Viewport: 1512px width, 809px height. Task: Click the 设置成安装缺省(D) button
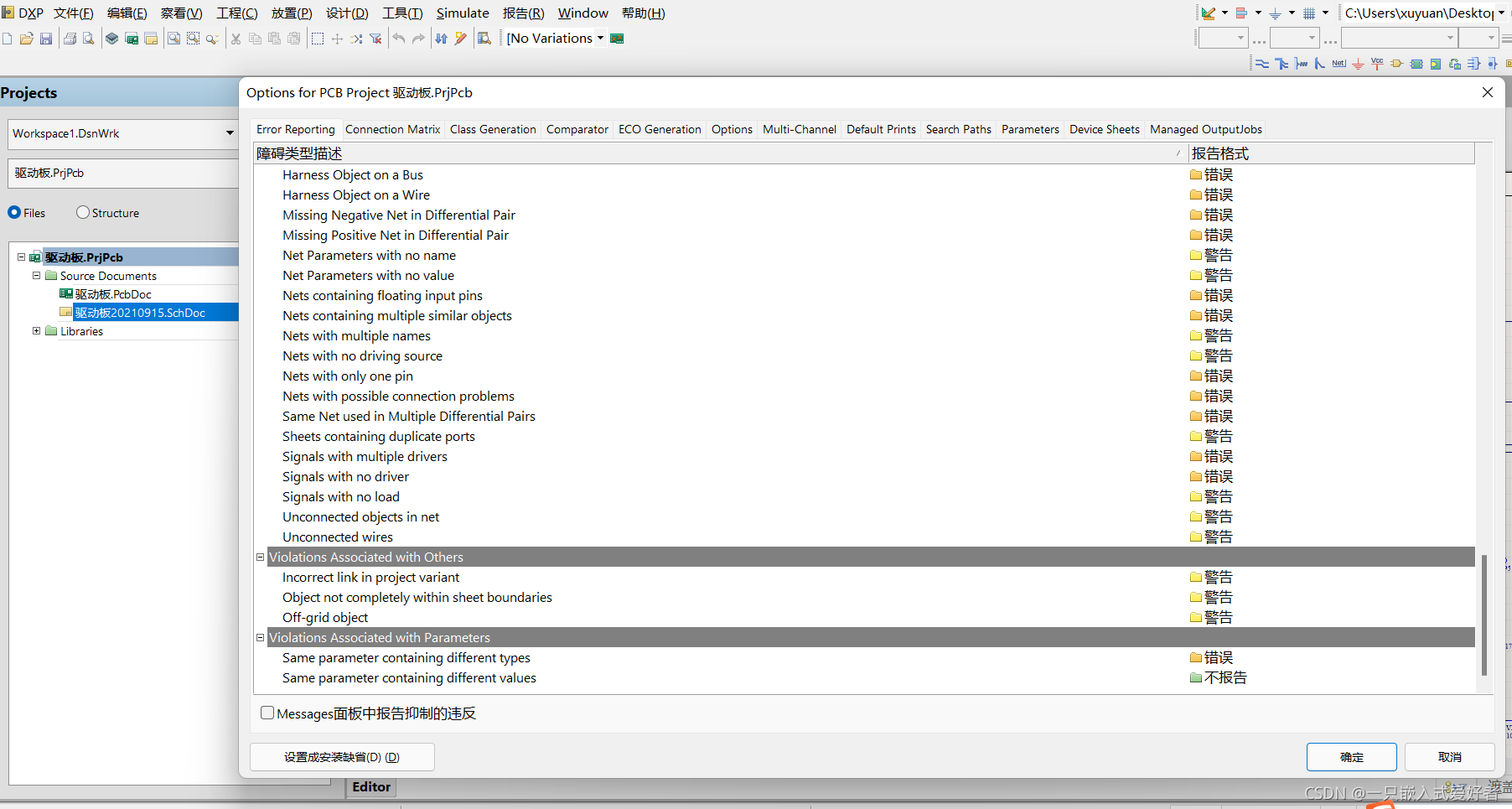coord(342,757)
